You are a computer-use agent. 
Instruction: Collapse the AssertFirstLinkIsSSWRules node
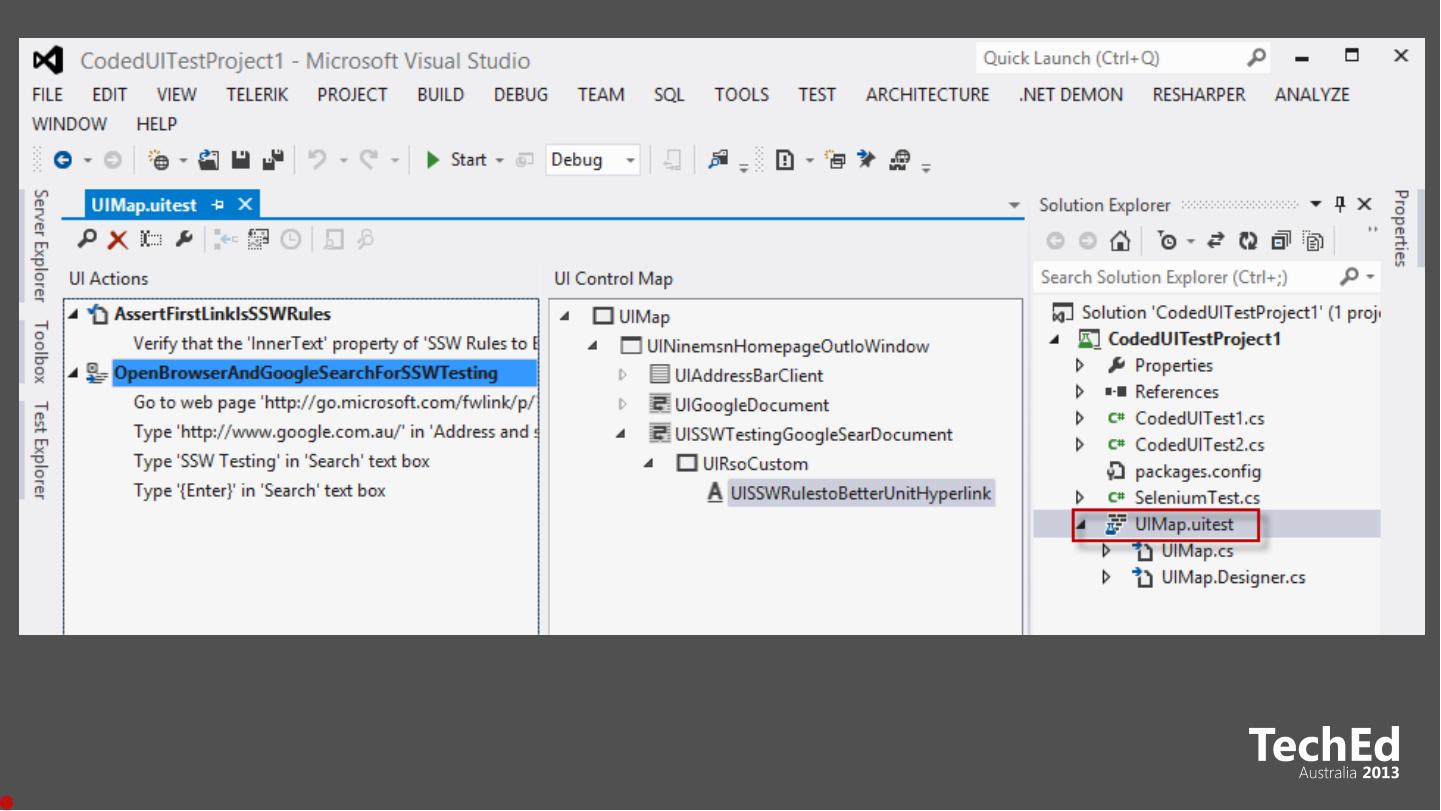74,315
